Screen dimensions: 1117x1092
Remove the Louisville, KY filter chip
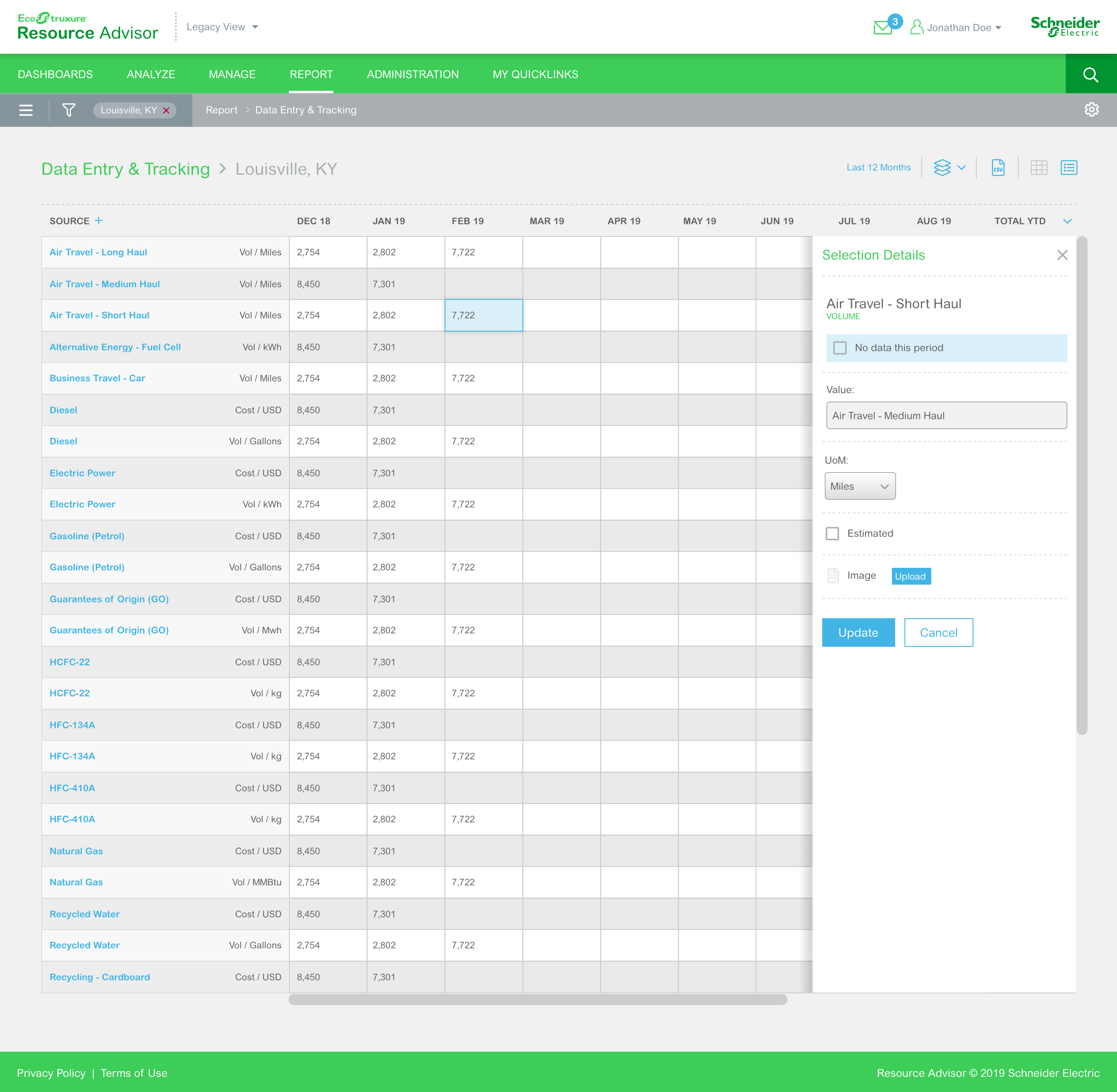(166, 111)
